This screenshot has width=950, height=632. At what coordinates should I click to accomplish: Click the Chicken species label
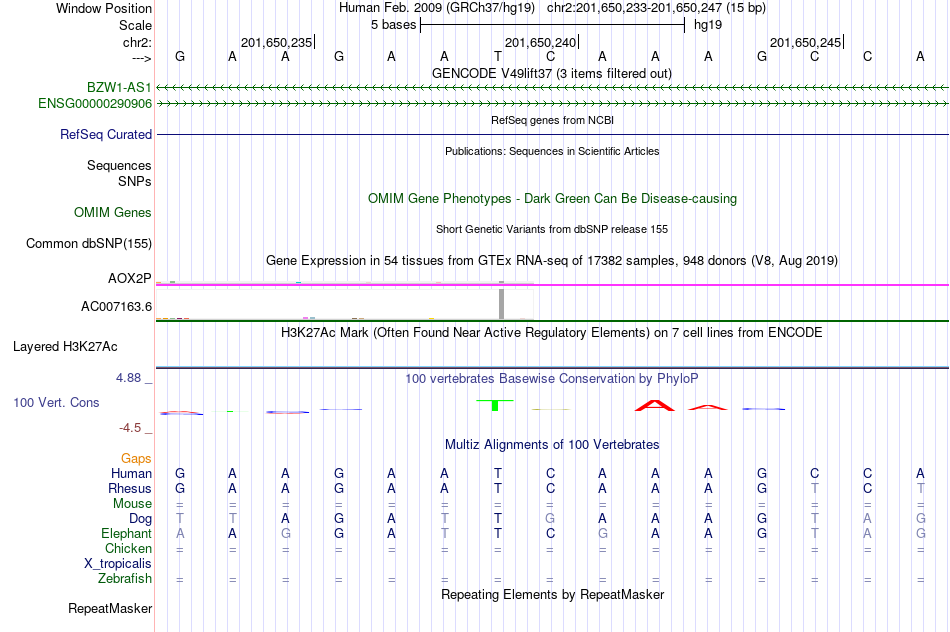click(128, 548)
